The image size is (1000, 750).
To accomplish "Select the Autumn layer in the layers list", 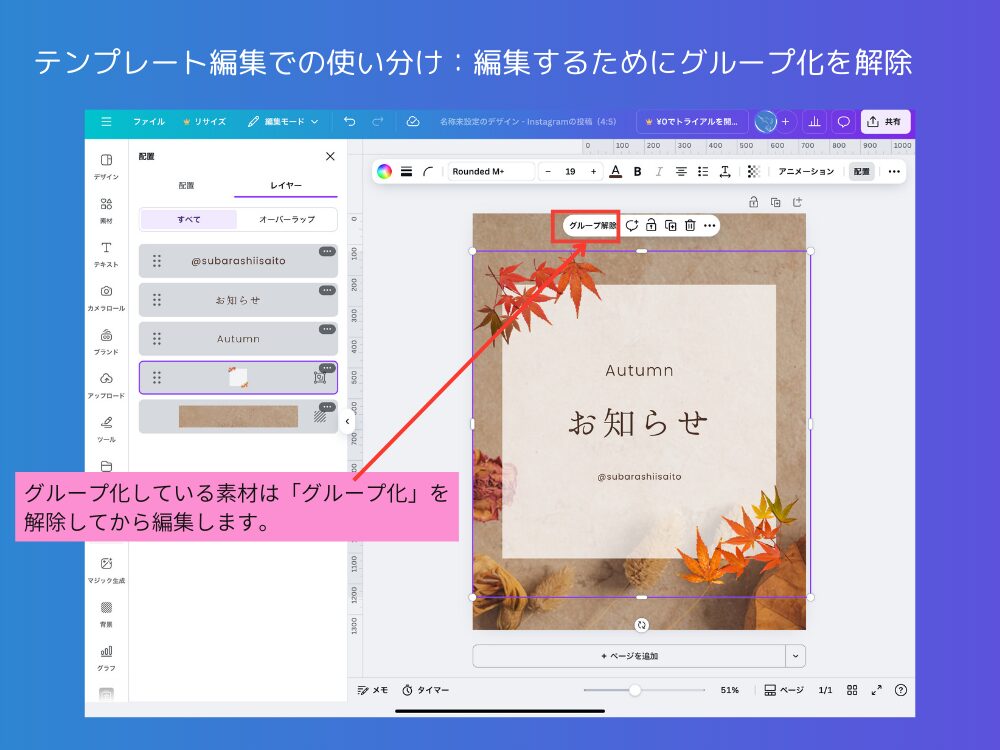I will (237, 338).
